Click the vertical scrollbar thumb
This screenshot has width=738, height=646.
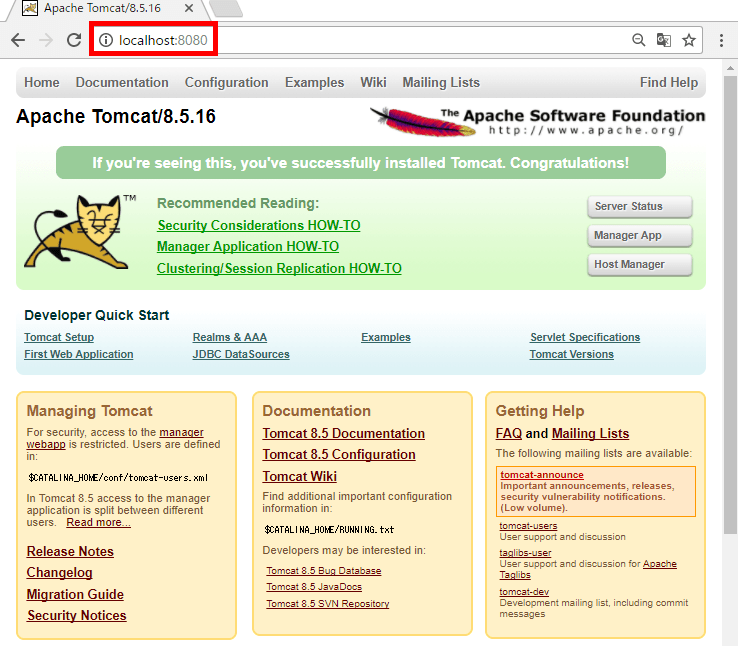(730, 305)
